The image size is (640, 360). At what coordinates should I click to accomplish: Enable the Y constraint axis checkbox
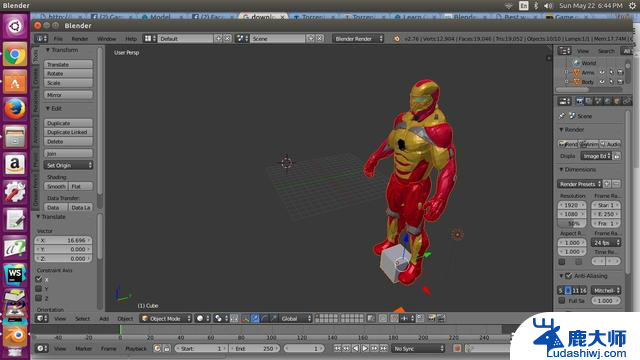point(39,289)
